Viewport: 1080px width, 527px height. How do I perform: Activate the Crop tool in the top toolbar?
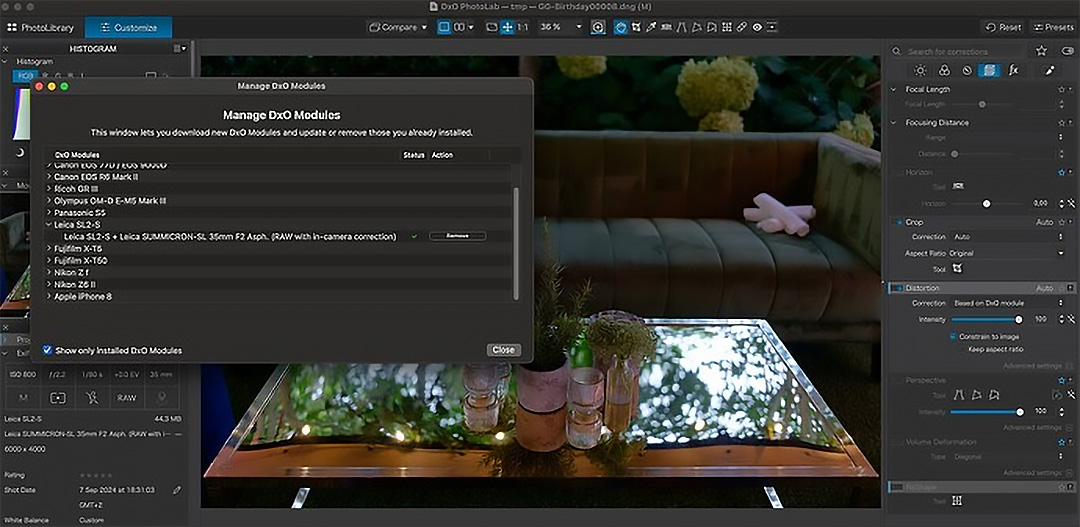tap(636, 28)
